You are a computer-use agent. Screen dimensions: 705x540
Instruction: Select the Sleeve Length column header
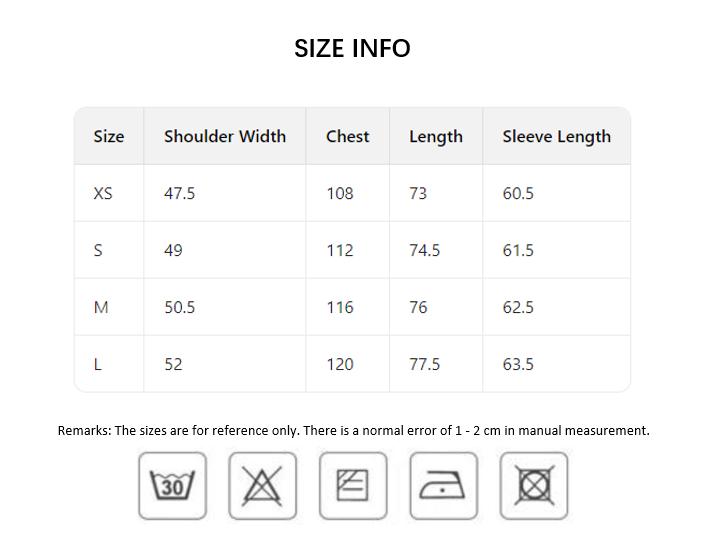tap(557, 137)
